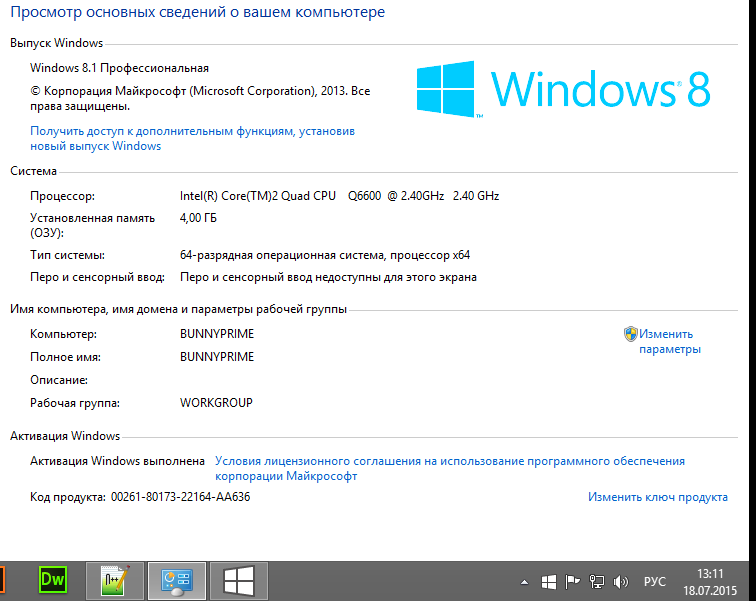Screen dimensions: 756x601
Task: Click the shield icon beside "Изменить параметры"
Action: 631,334
